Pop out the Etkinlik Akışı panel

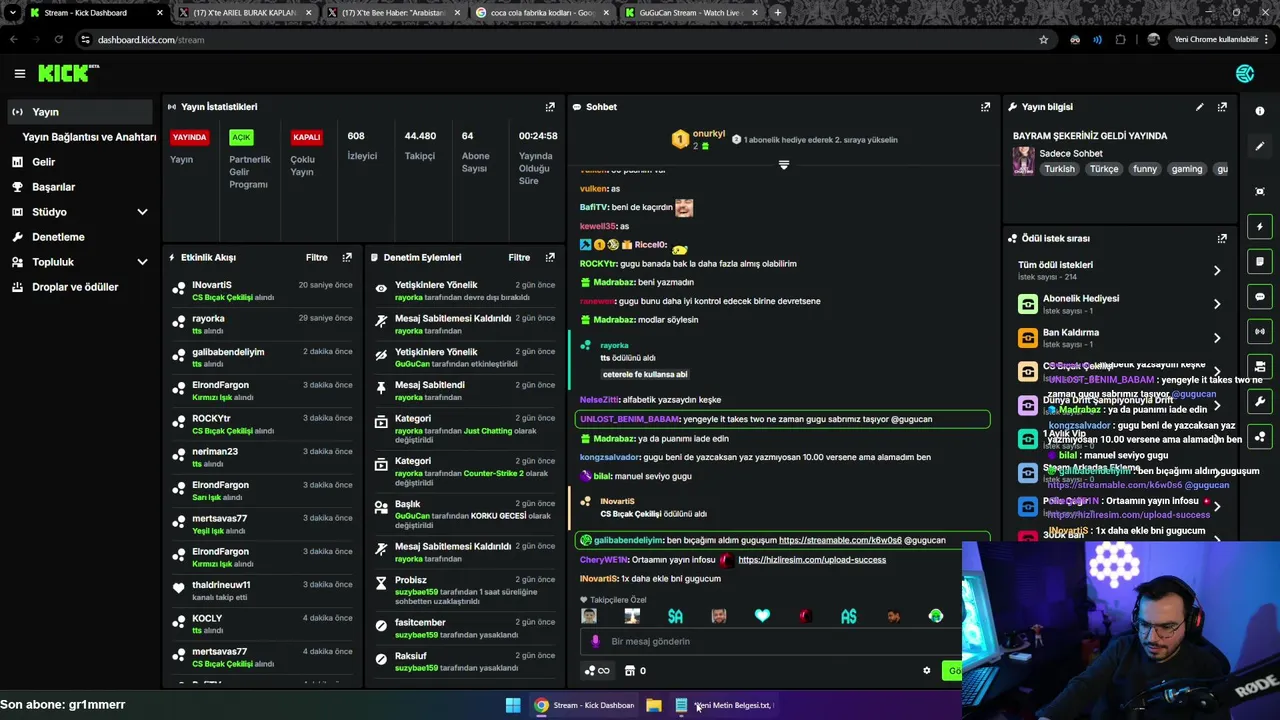coord(347,258)
